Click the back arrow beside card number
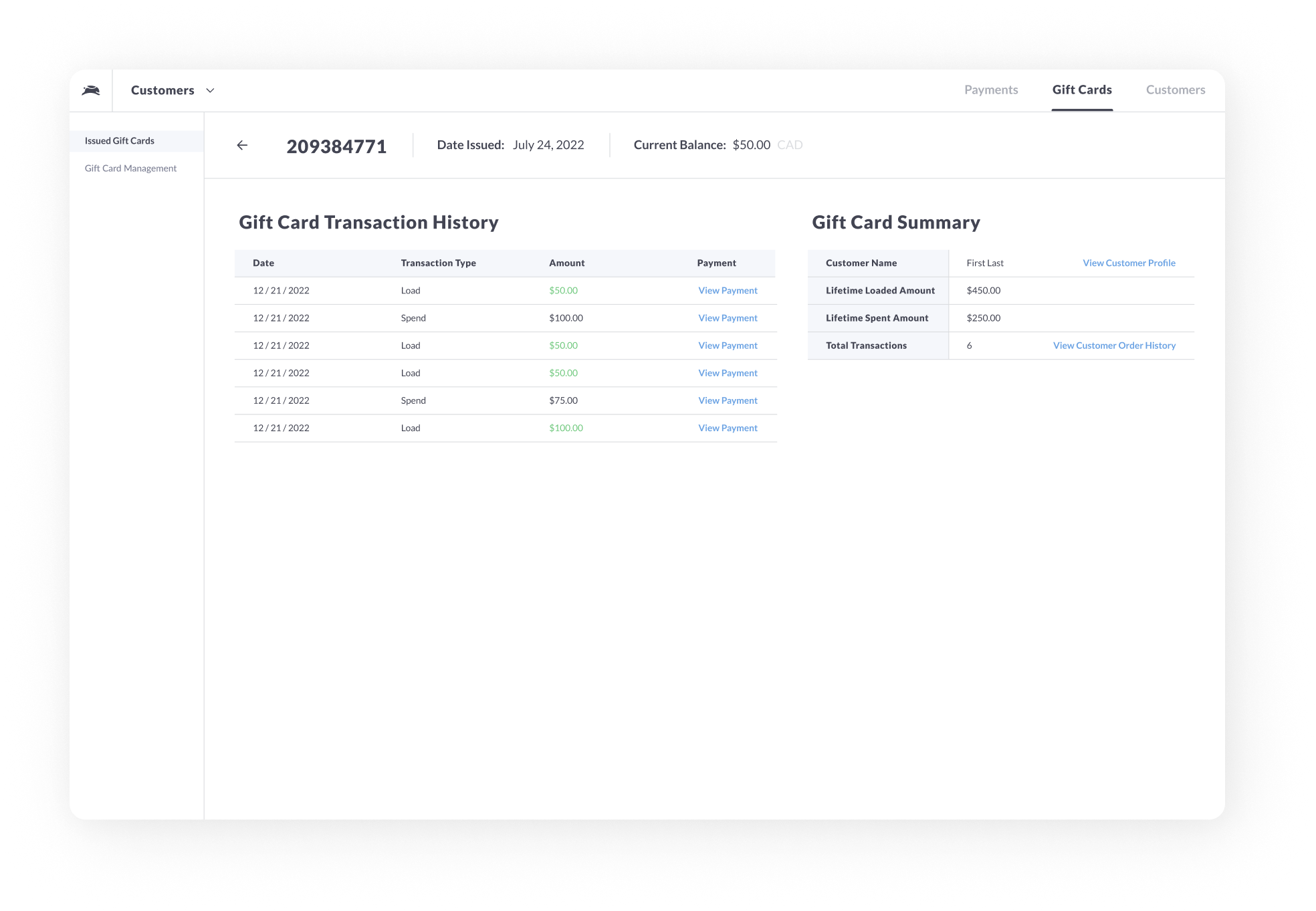The image size is (1316, 911). tap(242, 145)
